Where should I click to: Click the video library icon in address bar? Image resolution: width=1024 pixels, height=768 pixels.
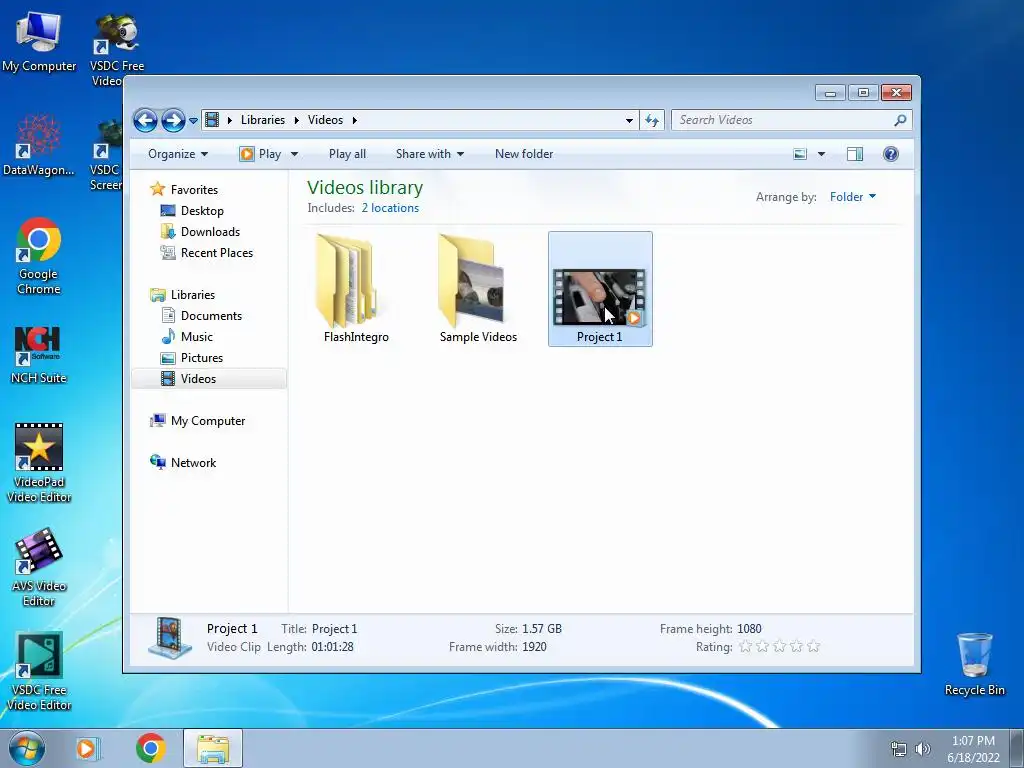pyautogui.click(x=212, y=120)
